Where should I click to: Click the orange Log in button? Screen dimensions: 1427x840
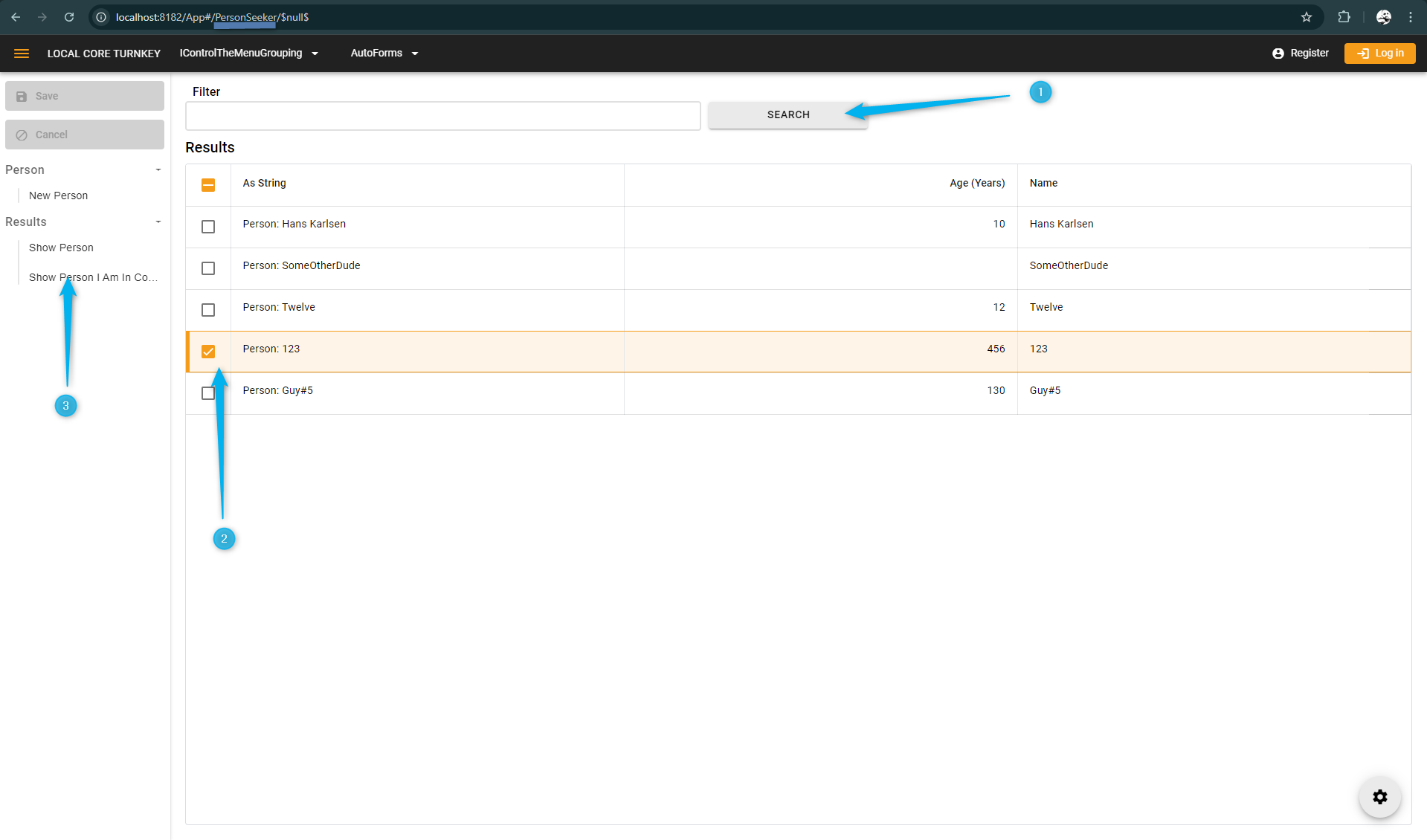click(1379, 54)
